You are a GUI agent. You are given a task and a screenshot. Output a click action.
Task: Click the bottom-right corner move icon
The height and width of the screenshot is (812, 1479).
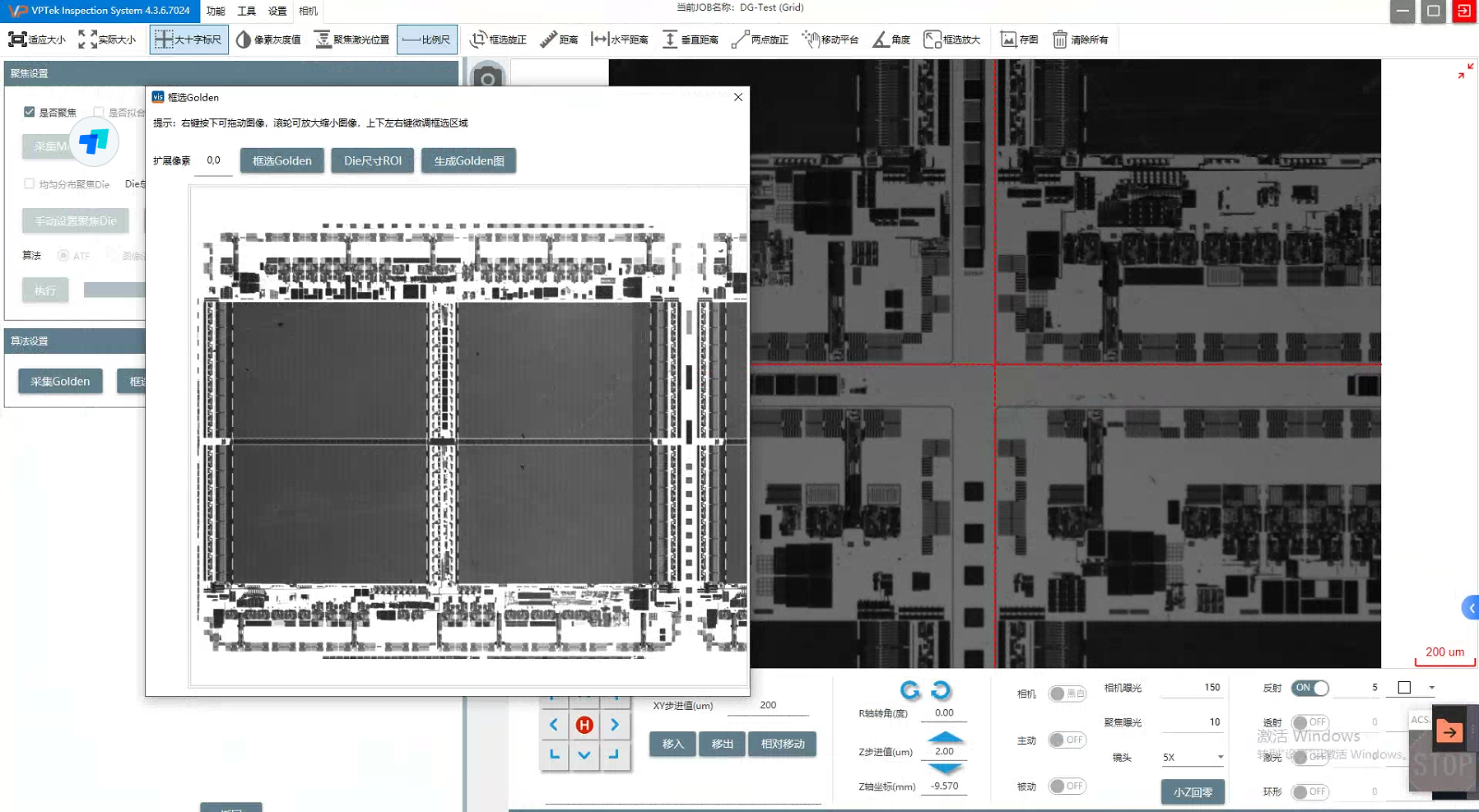[x=614, y=754]
